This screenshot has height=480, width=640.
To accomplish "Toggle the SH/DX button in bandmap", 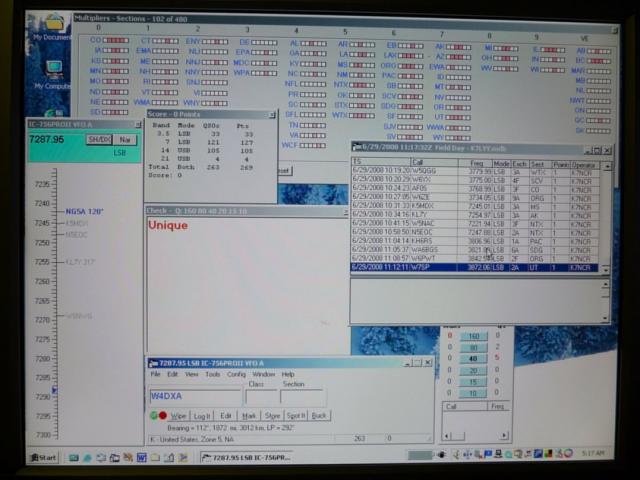I will pos(98,140).
